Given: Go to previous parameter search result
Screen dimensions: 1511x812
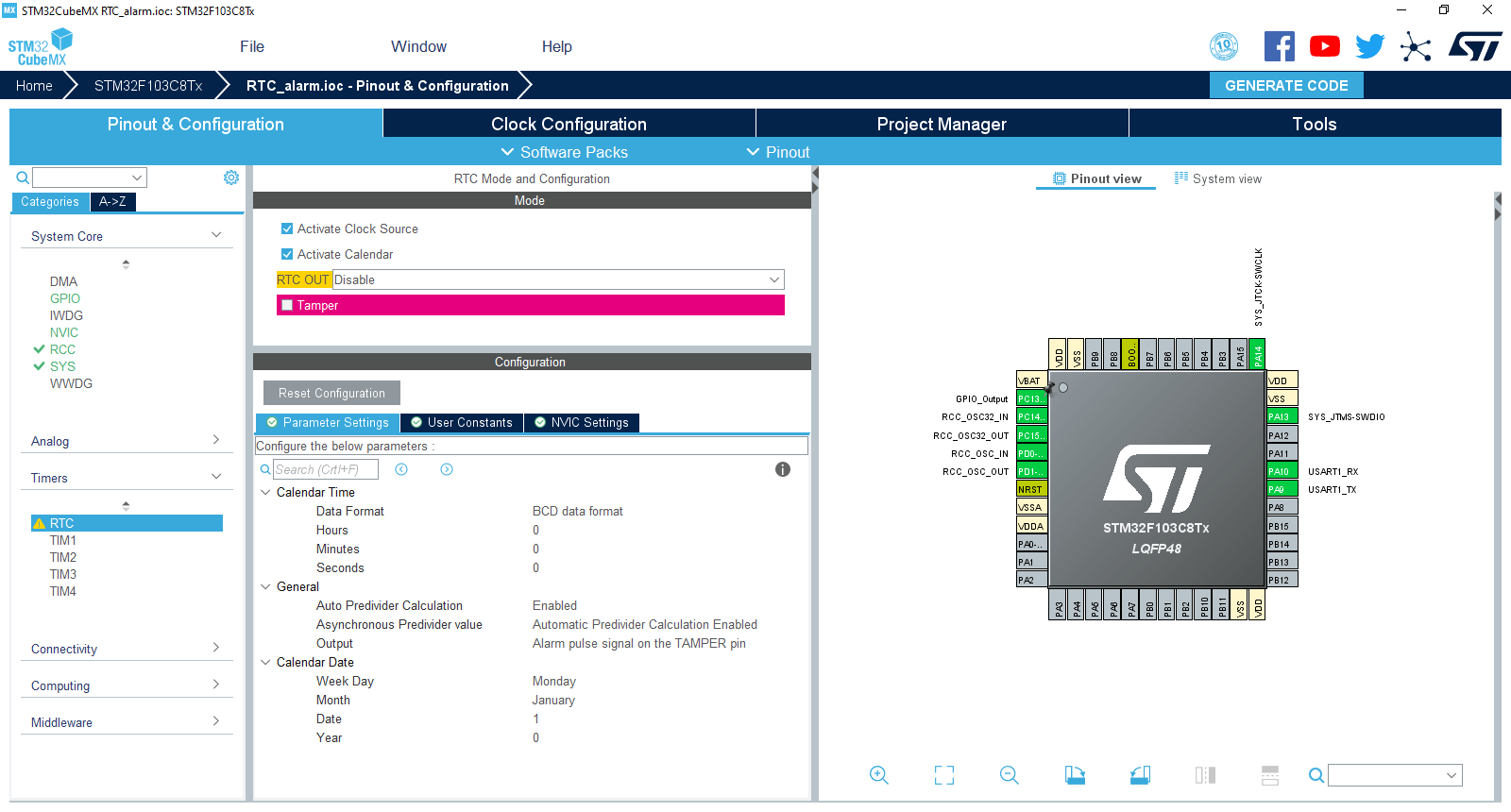Looking at the screenshot, I should tap(401, 469).
